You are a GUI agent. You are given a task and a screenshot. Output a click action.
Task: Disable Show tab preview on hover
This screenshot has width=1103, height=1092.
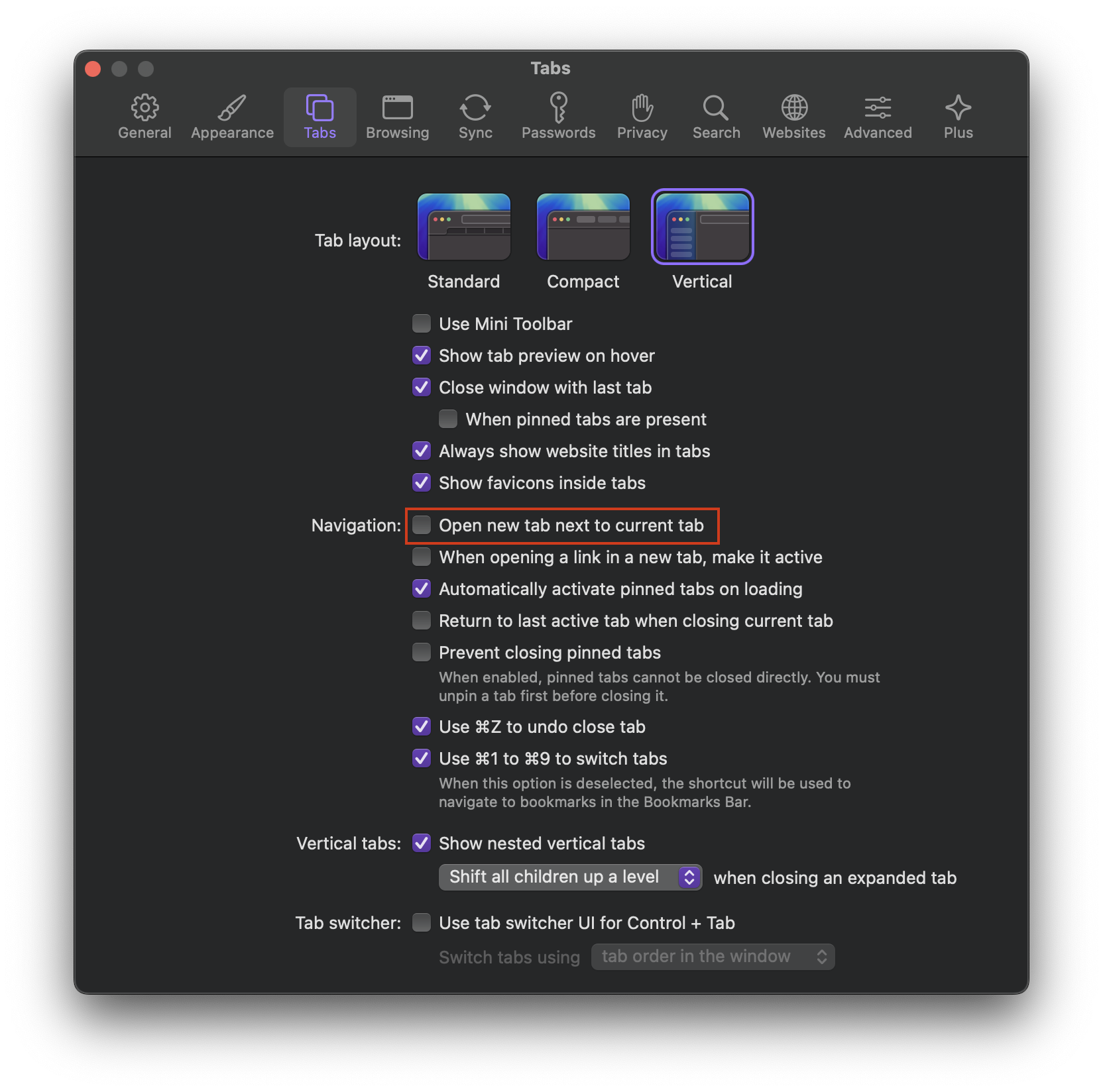point(422,356)
